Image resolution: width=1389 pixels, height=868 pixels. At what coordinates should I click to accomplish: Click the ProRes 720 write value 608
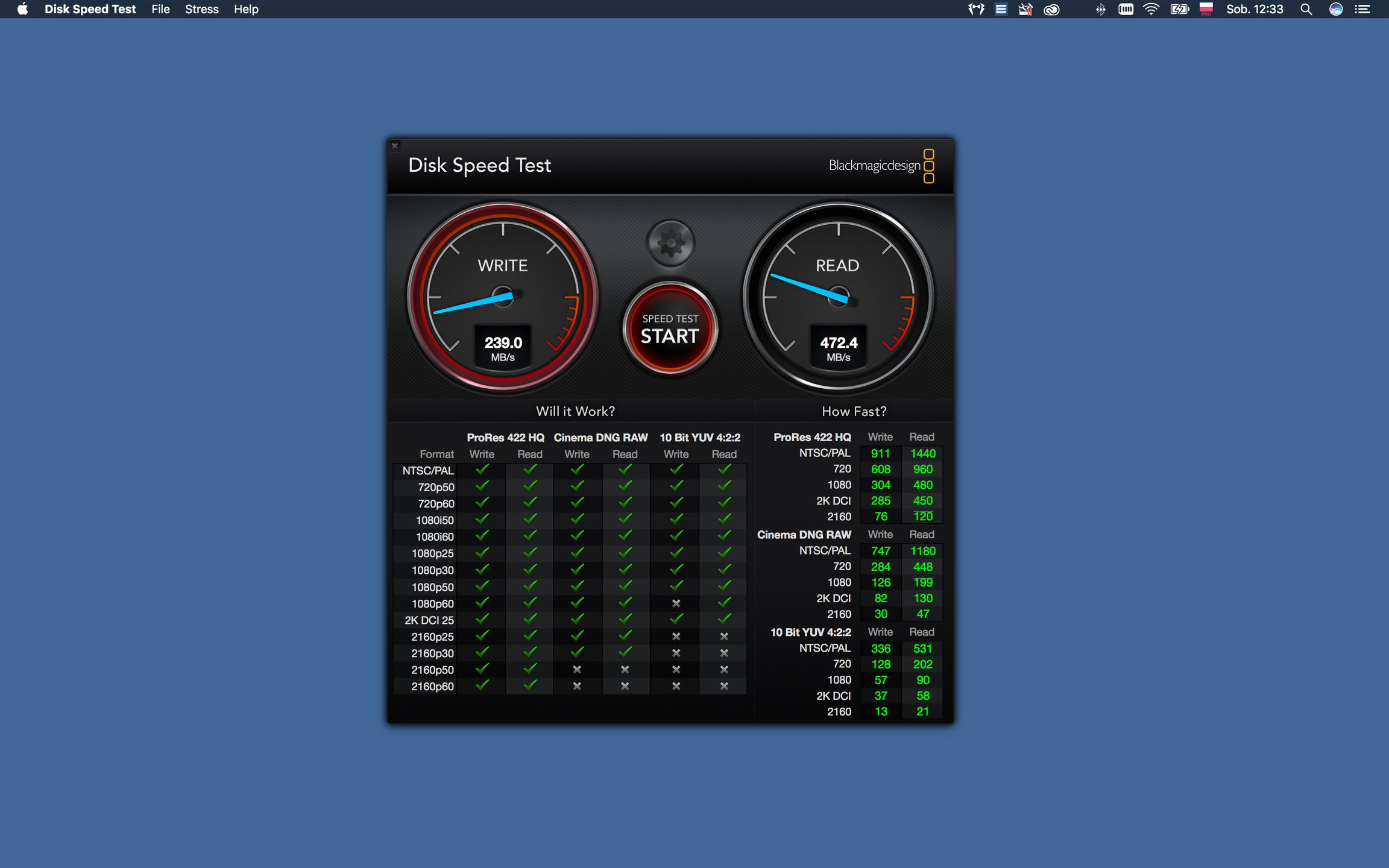point(881,470)
